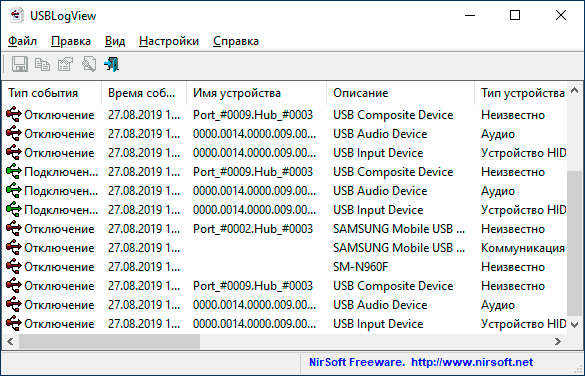
Task: Open the Файл menu
Action: pos(22,41)
